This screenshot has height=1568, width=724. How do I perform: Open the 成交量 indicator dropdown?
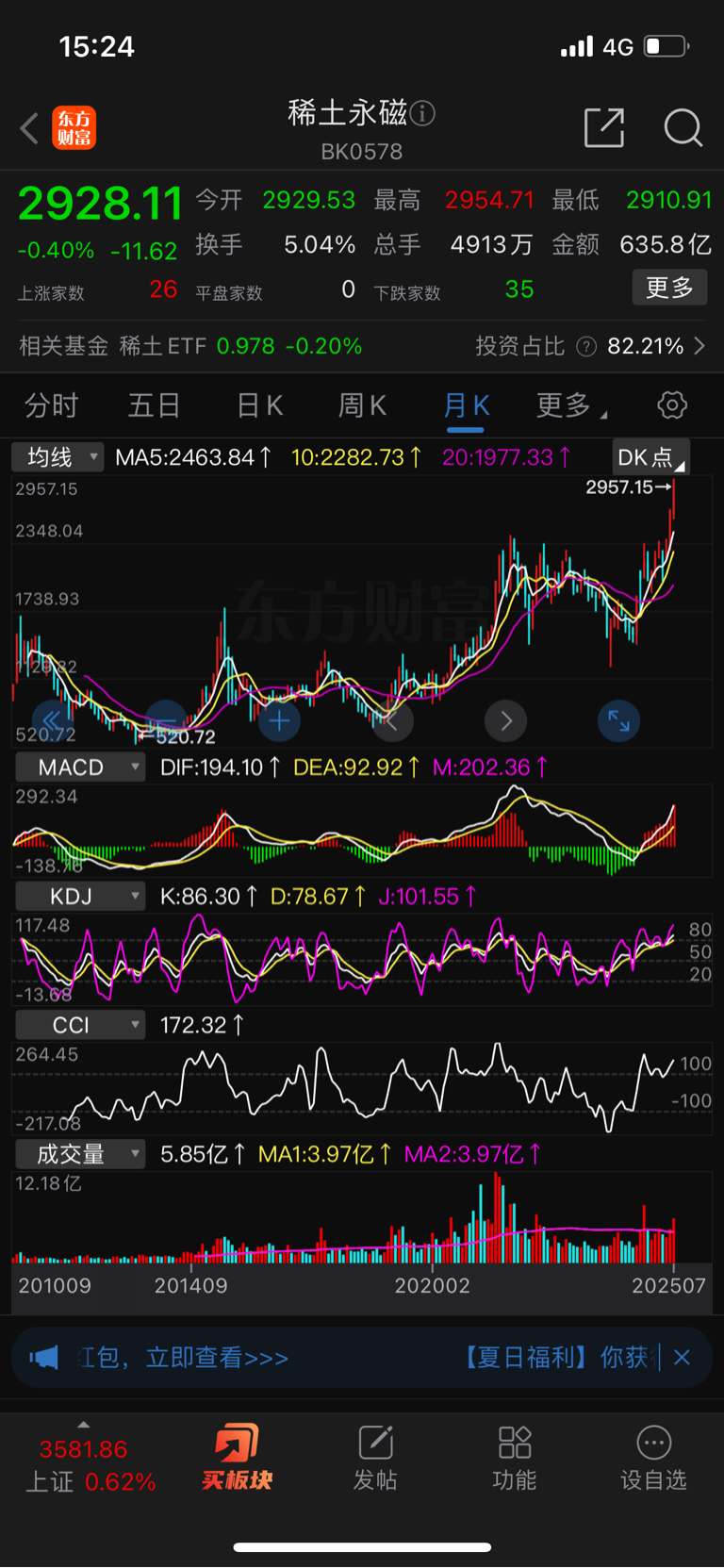click(80, 1154)
